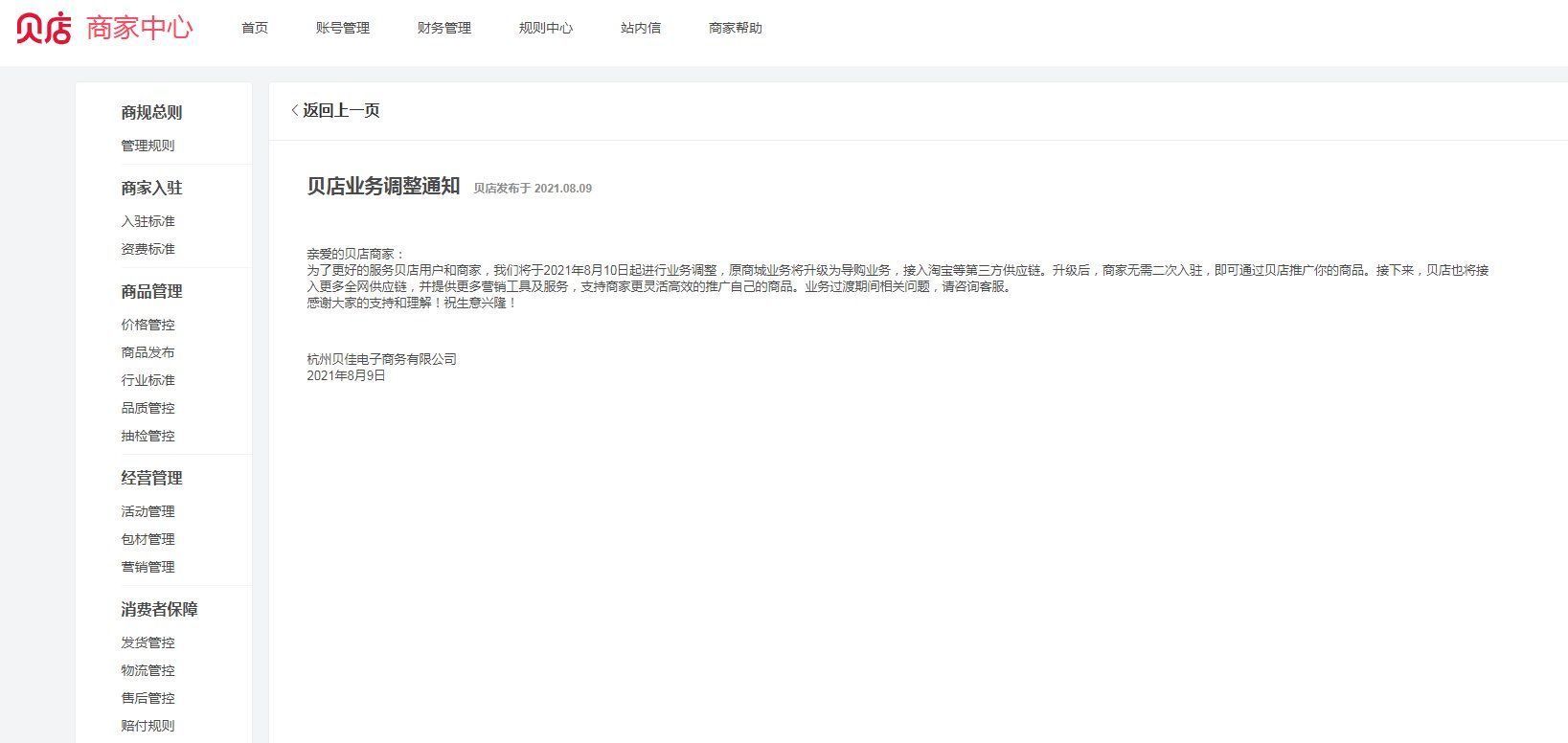Open 包材管理 sidebar link
Viewport: 1568px width, 743px height.
pos(148,539)
